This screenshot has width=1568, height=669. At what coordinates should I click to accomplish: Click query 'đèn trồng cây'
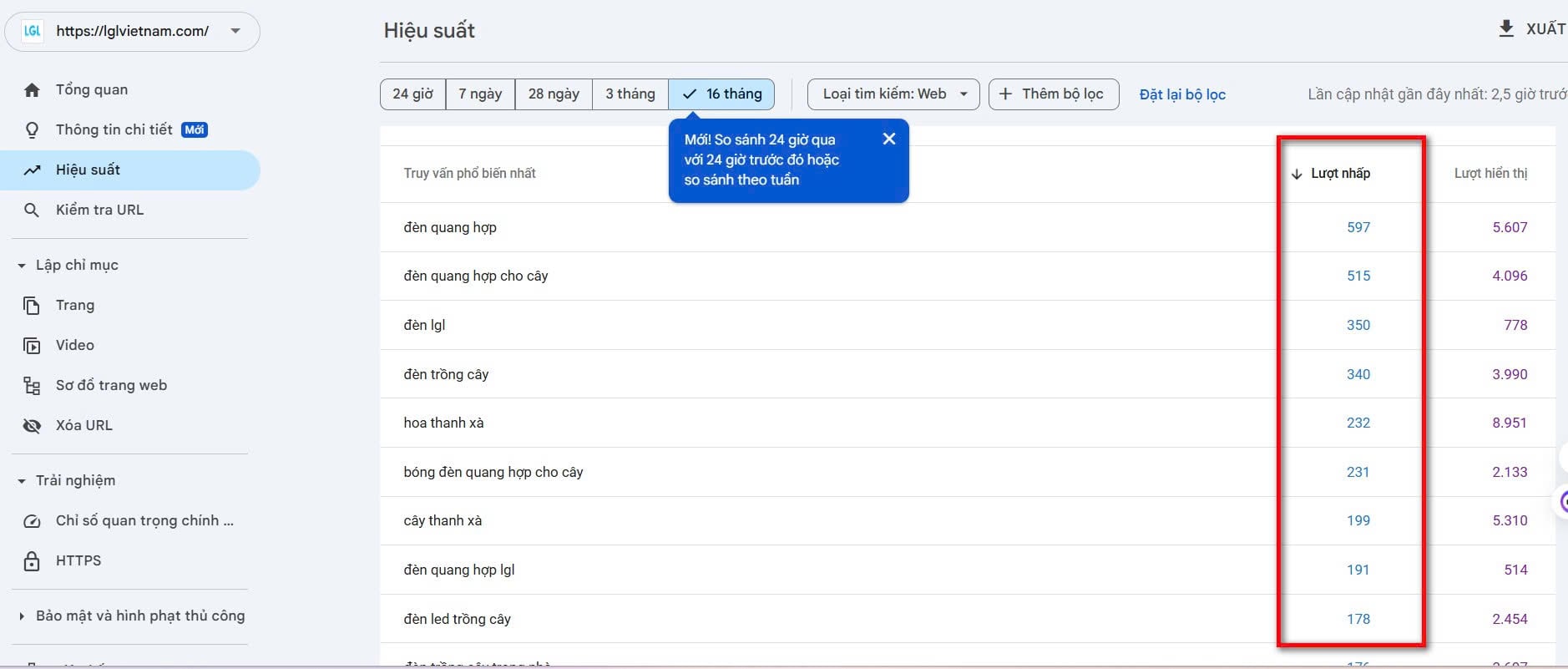pyautogui.click(x=446, y=374)
